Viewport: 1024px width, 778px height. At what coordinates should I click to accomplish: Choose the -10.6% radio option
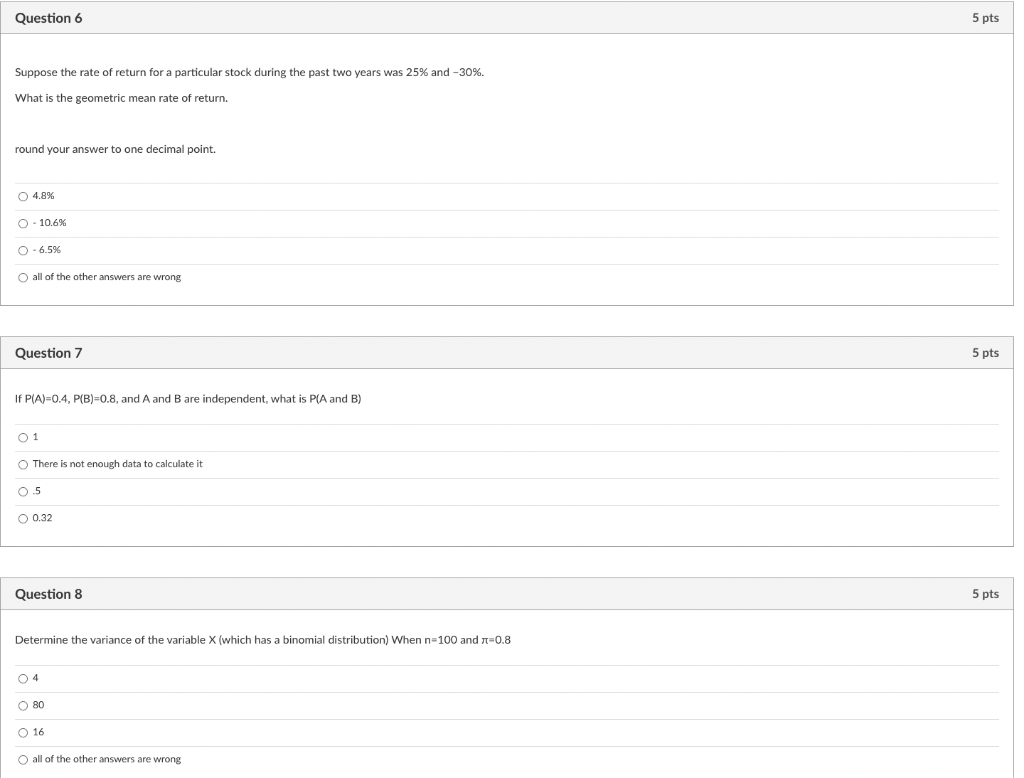[23, 223]
